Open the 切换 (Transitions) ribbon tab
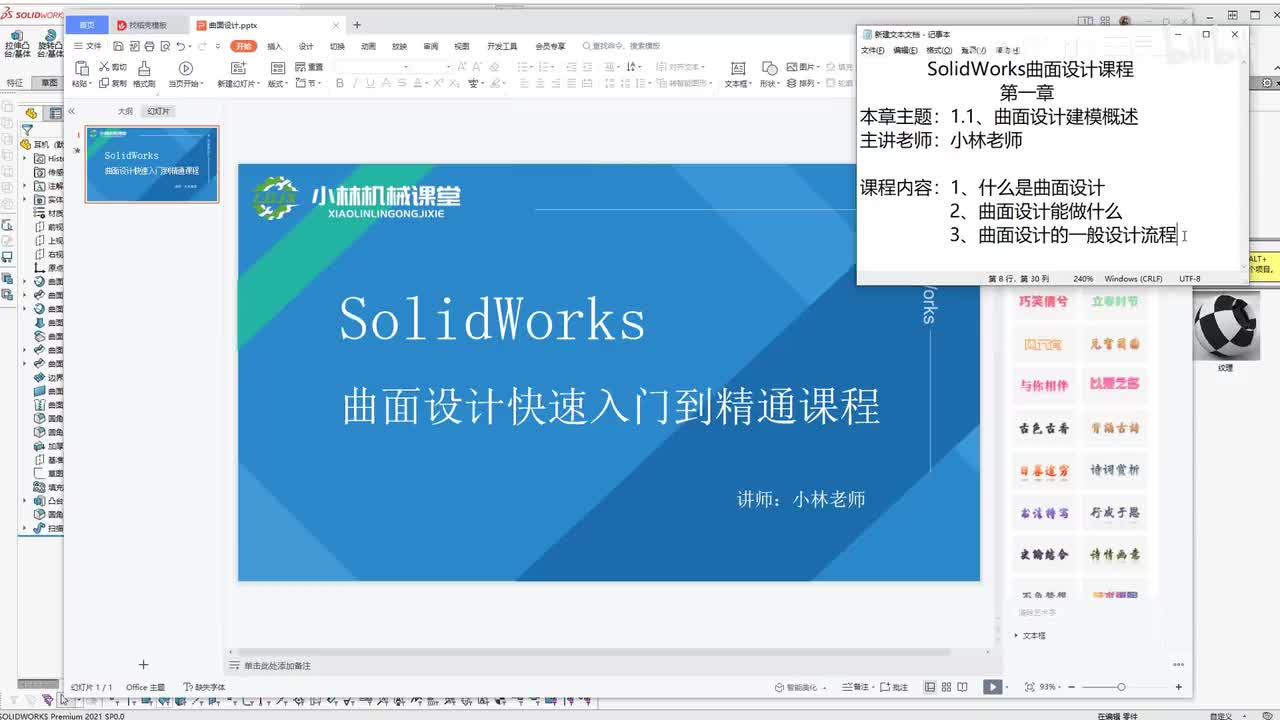Image resolution: width=1280 pixels, height=720 pixels. click(337, 46)
